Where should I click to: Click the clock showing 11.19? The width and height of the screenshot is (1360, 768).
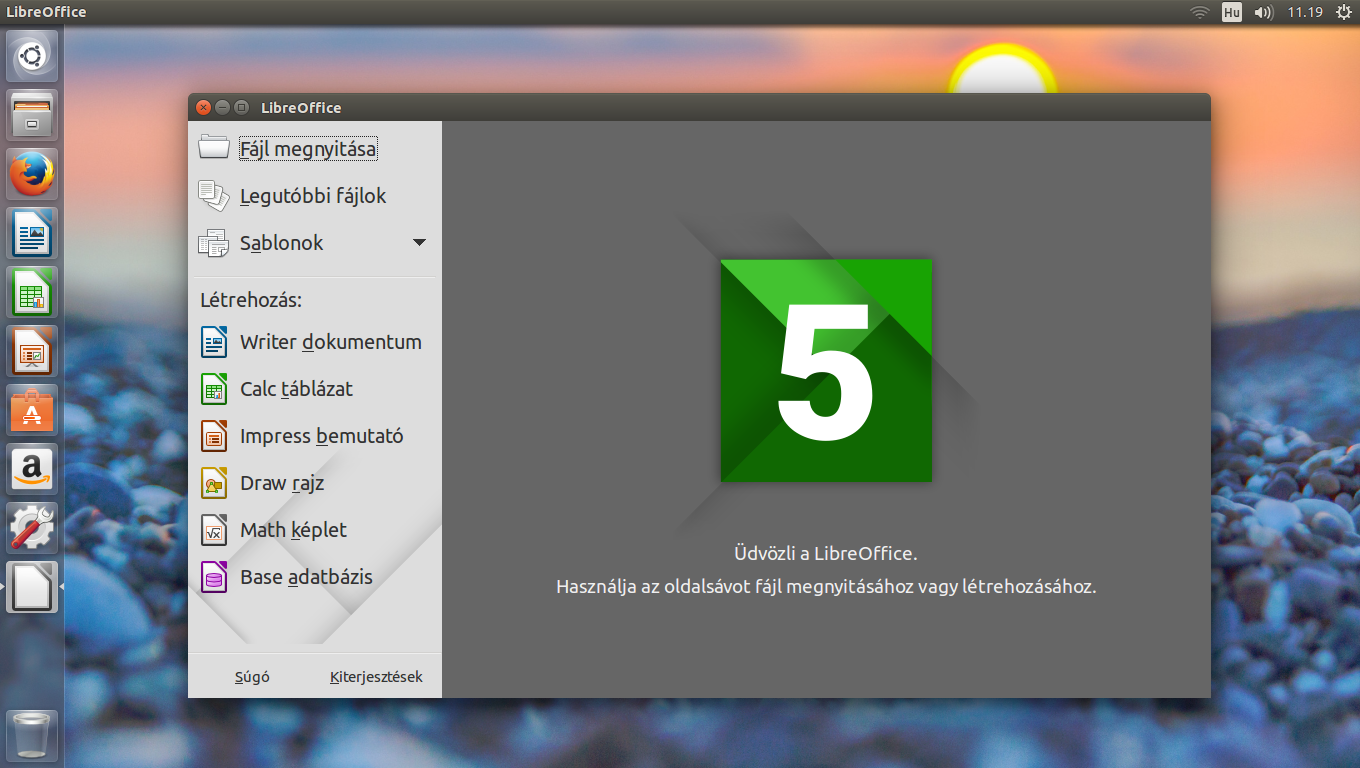(x=1304, y=12)
